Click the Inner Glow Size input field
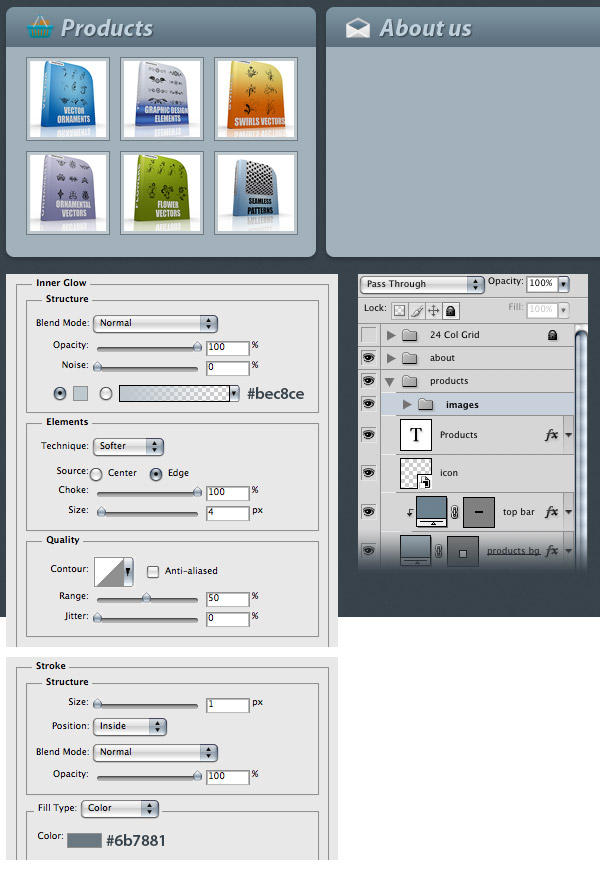Viewport: 600px width, 875px height. click(228, 513)
